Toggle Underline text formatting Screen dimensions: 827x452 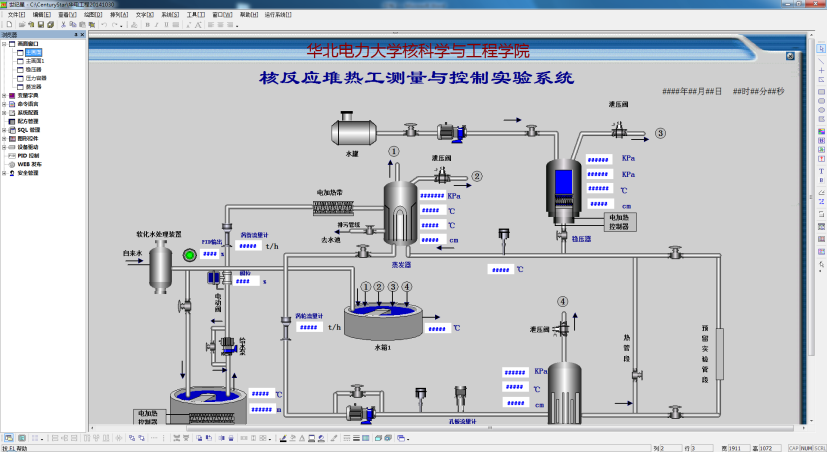pos(166,24)
